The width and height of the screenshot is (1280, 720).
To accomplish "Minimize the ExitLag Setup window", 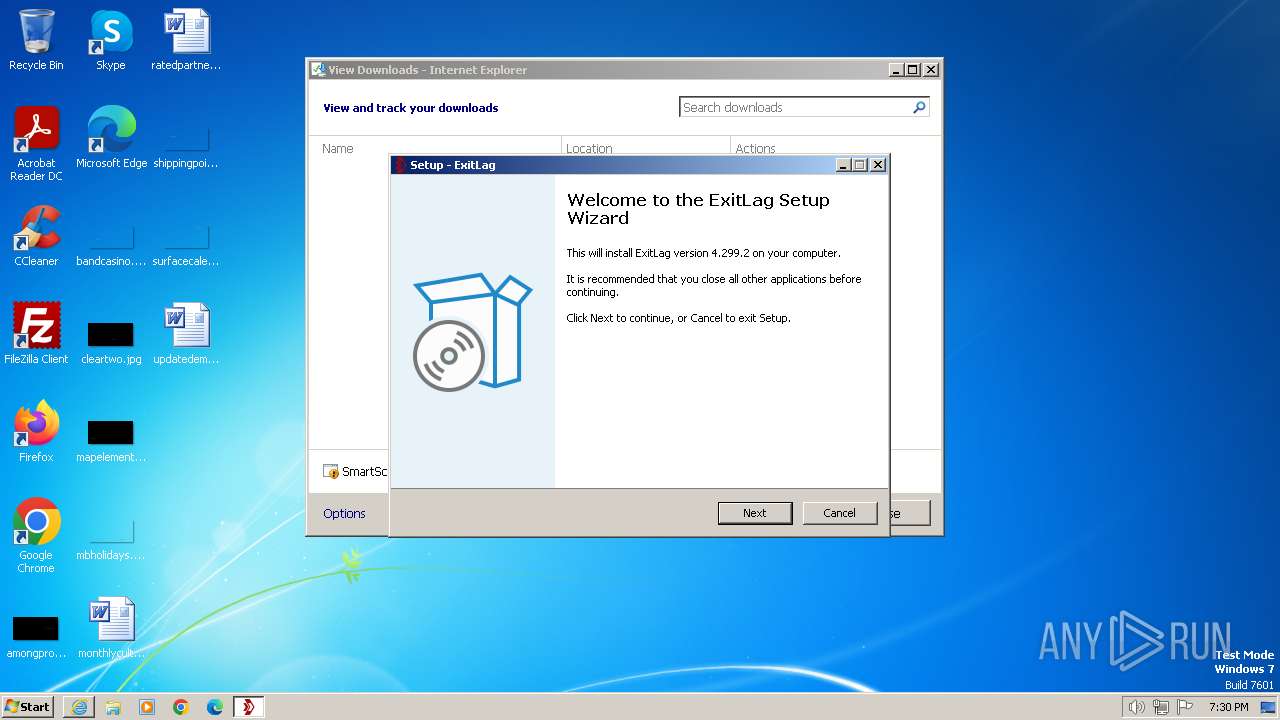I will 843,165.
